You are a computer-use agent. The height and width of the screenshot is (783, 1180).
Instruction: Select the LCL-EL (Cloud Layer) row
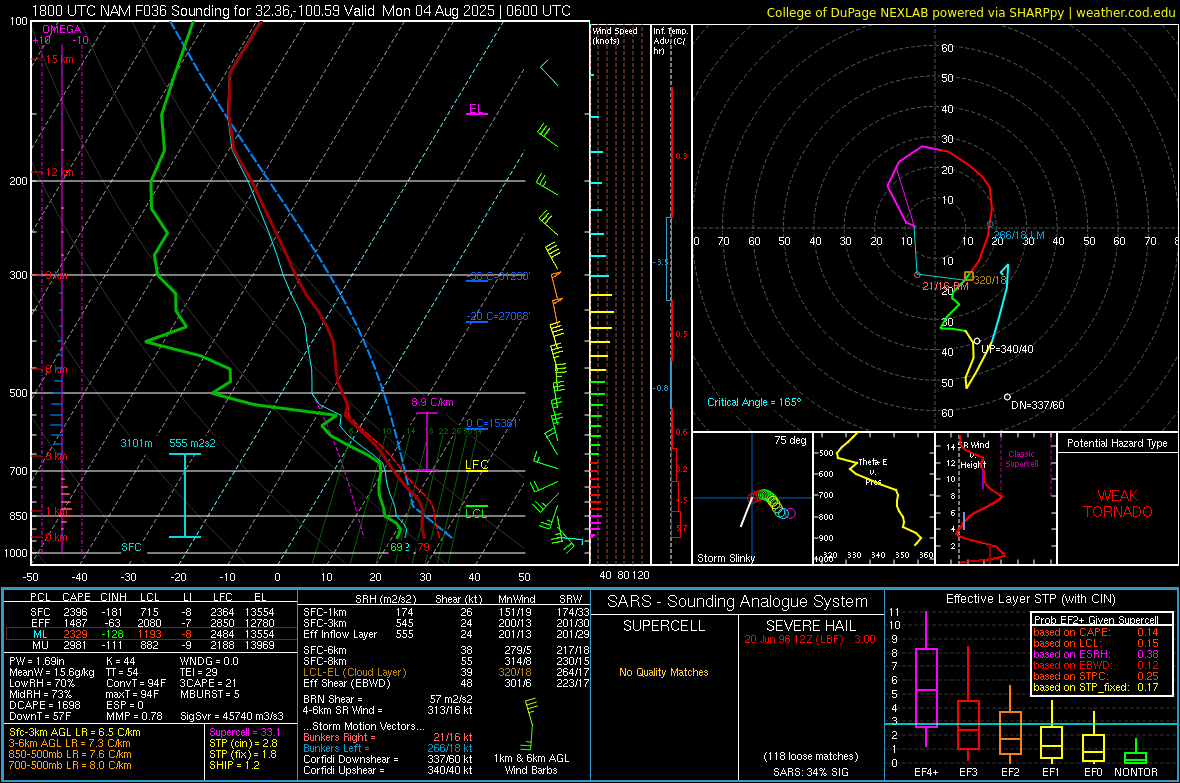pyautogui.click(x=446, y=672)
